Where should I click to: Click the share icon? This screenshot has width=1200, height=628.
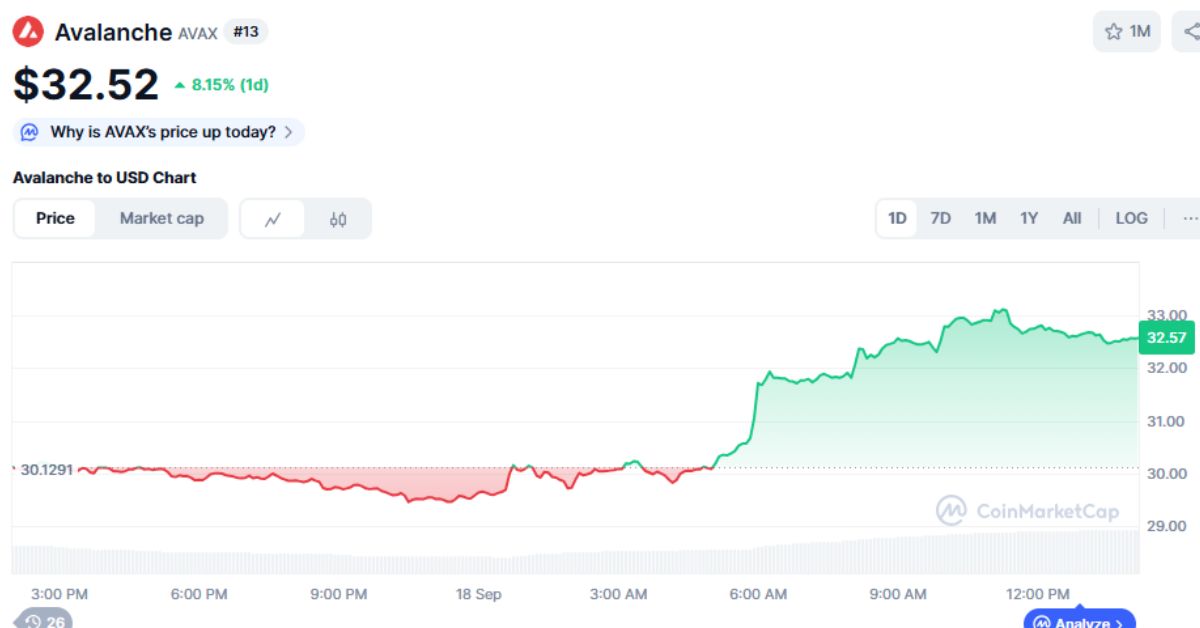click(1190, 32)
